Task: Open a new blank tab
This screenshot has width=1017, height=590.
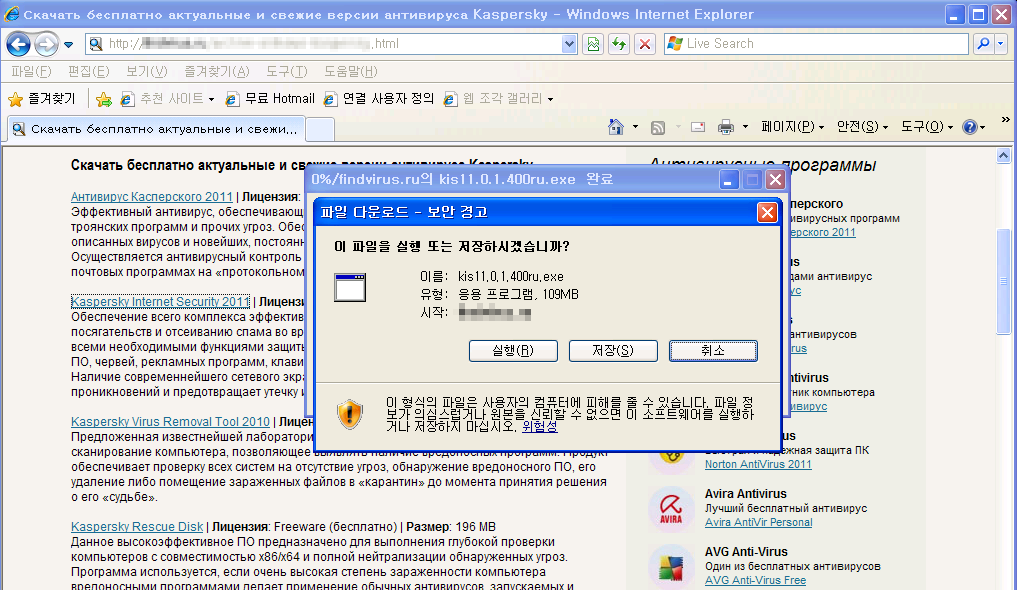Action: coord(320,130)
